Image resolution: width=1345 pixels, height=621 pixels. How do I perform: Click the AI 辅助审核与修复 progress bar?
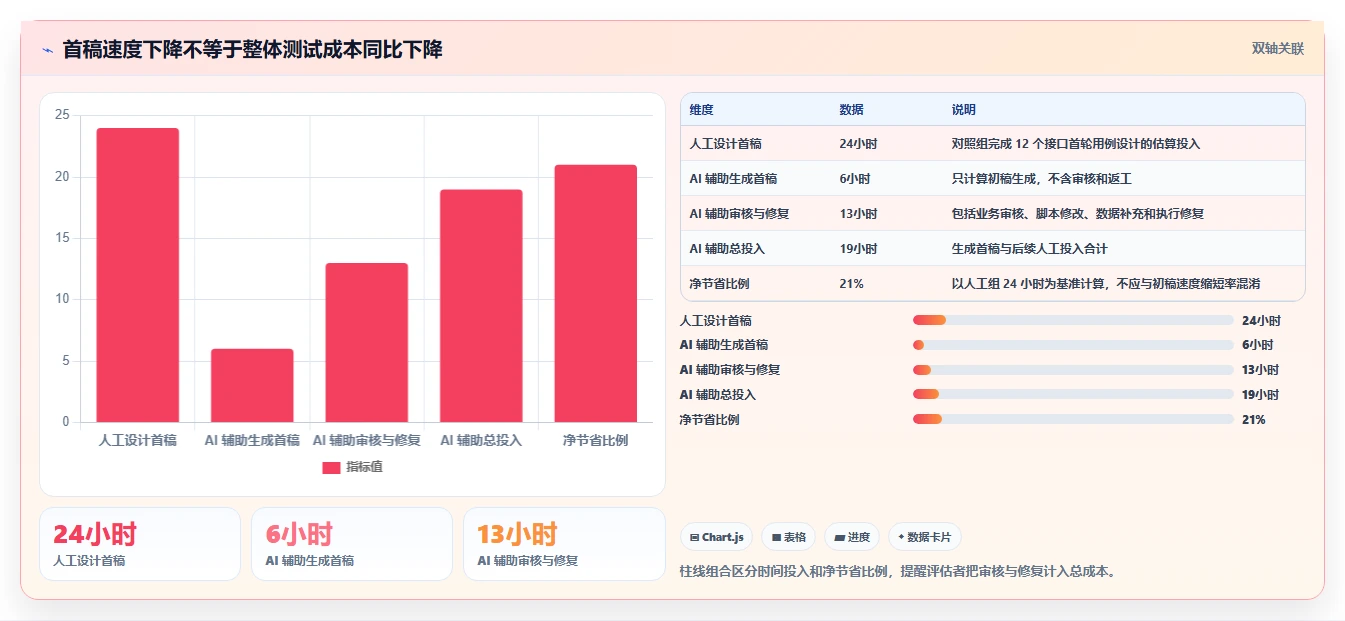[x=1073, y=370]
